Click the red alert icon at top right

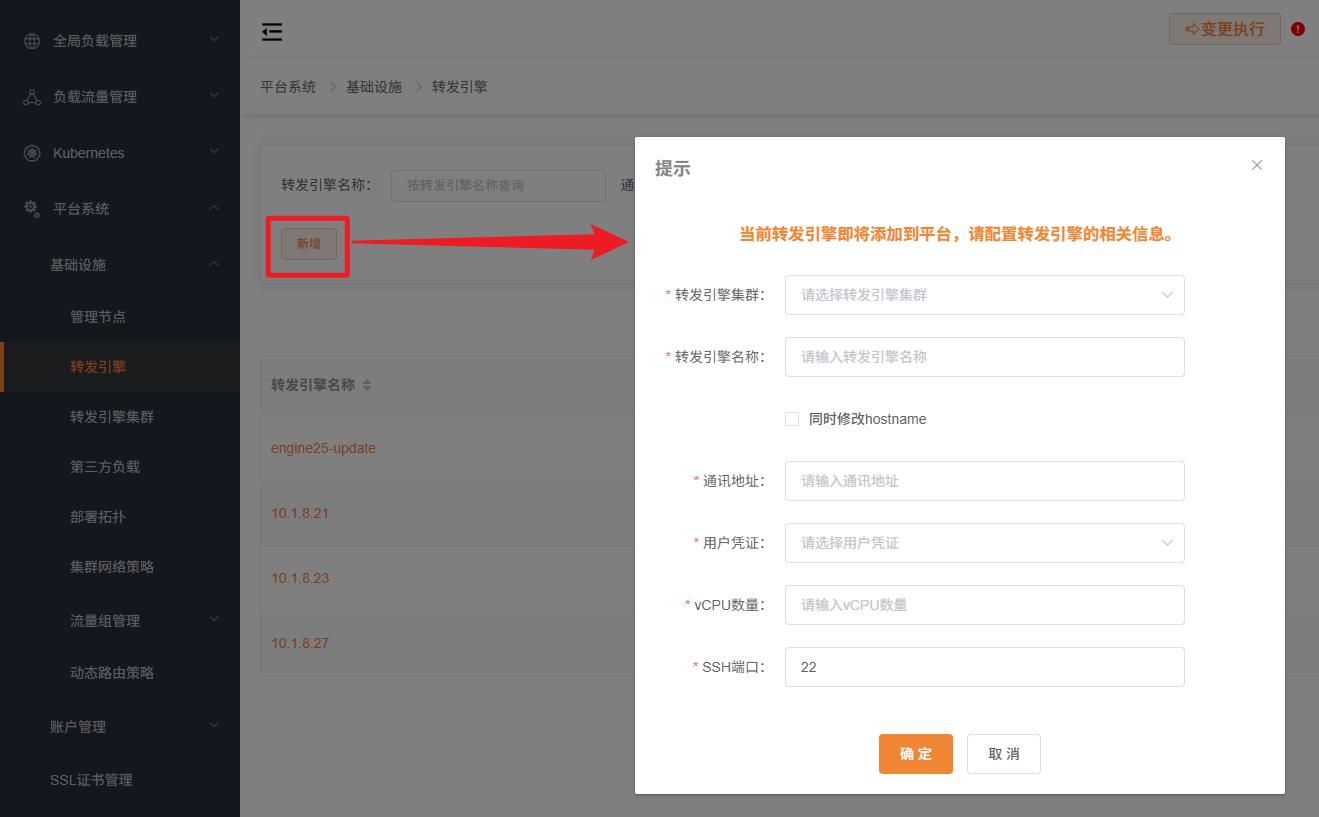1298,29
